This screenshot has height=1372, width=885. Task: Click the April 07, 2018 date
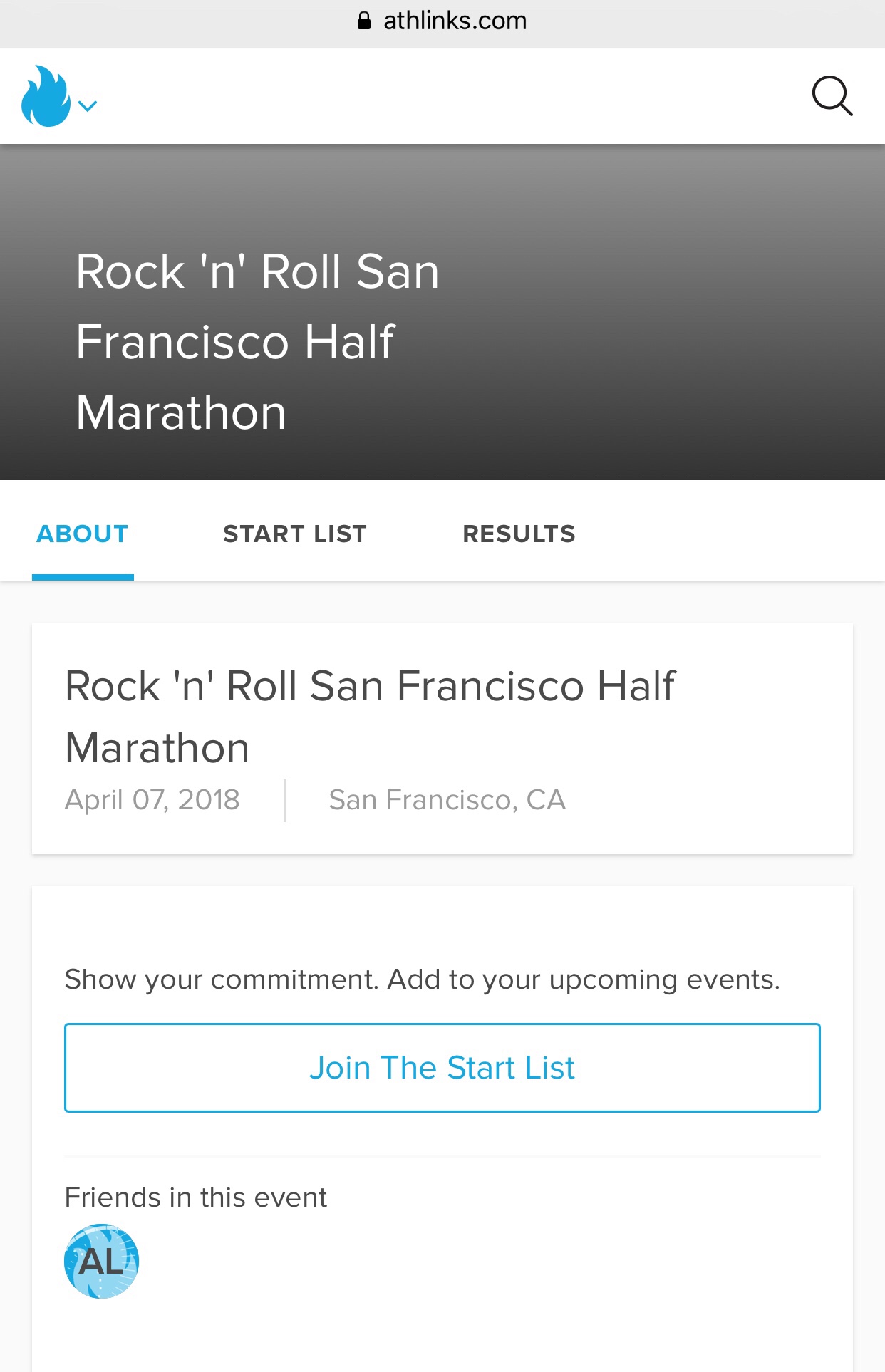(152, 800)
